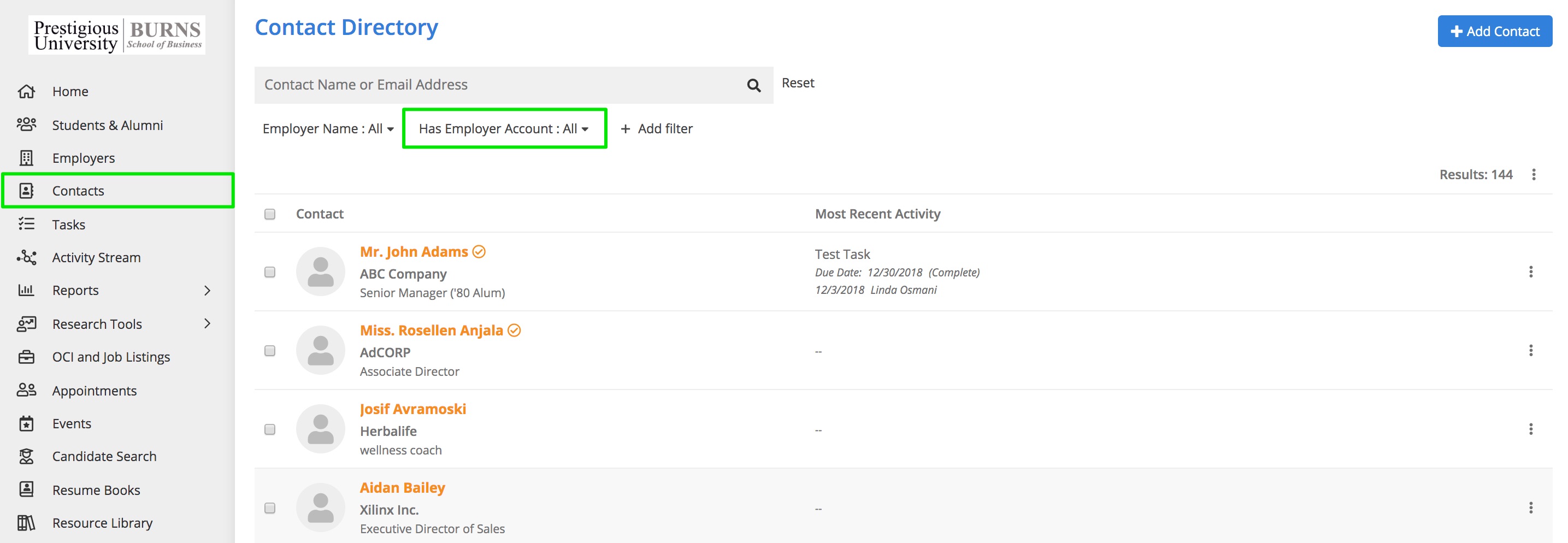This screenshot has width=1568, height=543.
Task: Click the Home house icon in sidebar
Action: tap(26, 91)
